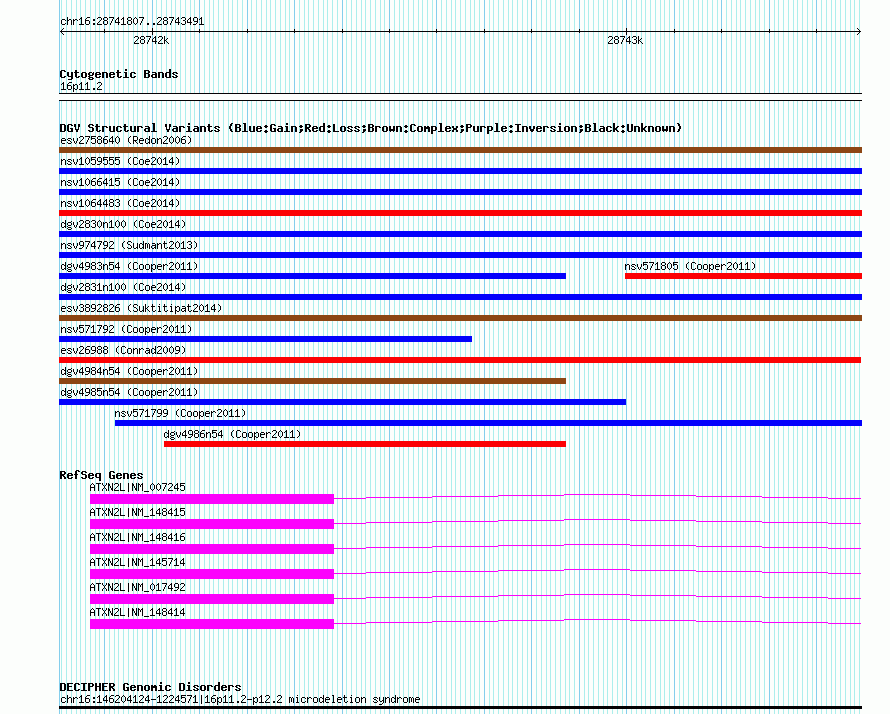Click the left arrow on the ruler
The height and width of the screenshot is (714, 890).
click(x=62, y=32)
